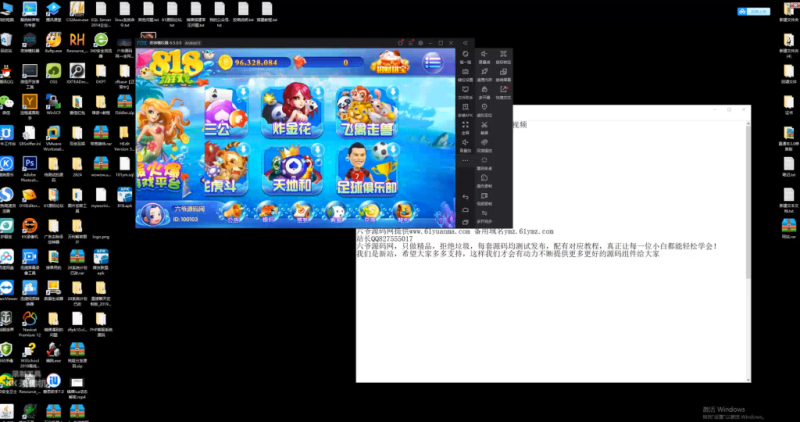The image size is (800, 422).
Task: Click the Android back arrow in emulator sidebar
Action: pyautogui.click(x=465, y=196)
